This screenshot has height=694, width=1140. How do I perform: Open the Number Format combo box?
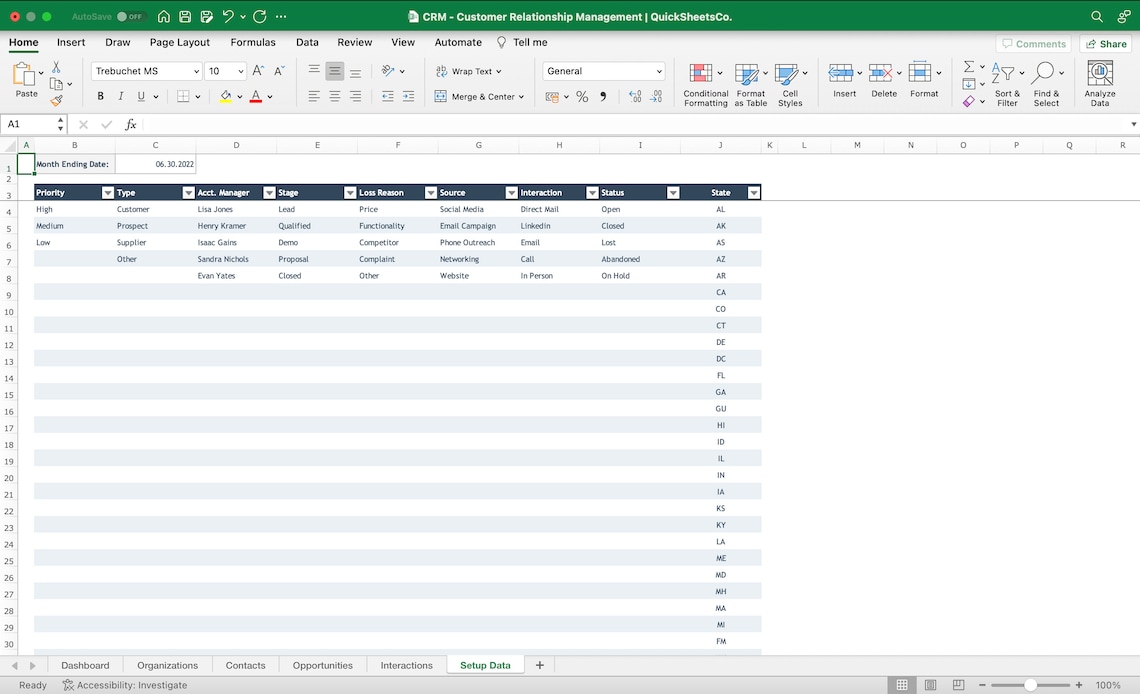click(603, 70)
